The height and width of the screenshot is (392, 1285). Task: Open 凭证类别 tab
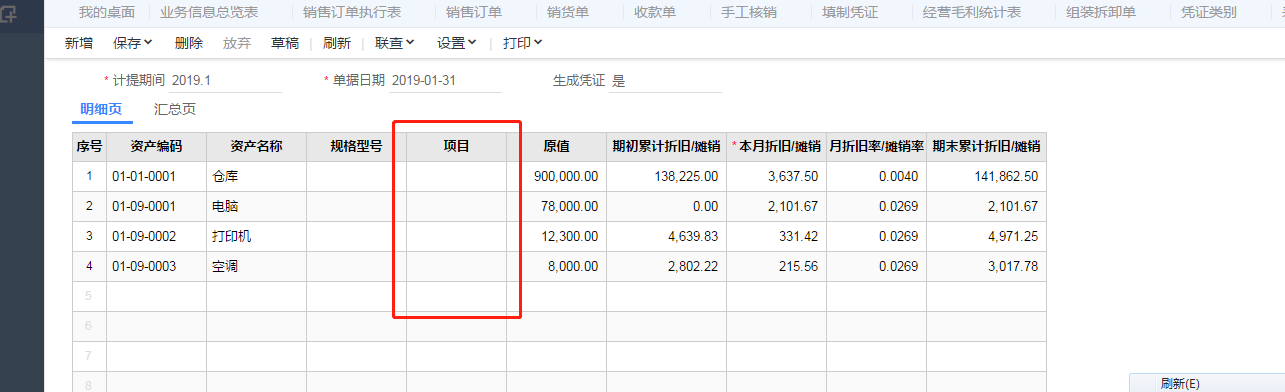click(x=1208, y=13)
